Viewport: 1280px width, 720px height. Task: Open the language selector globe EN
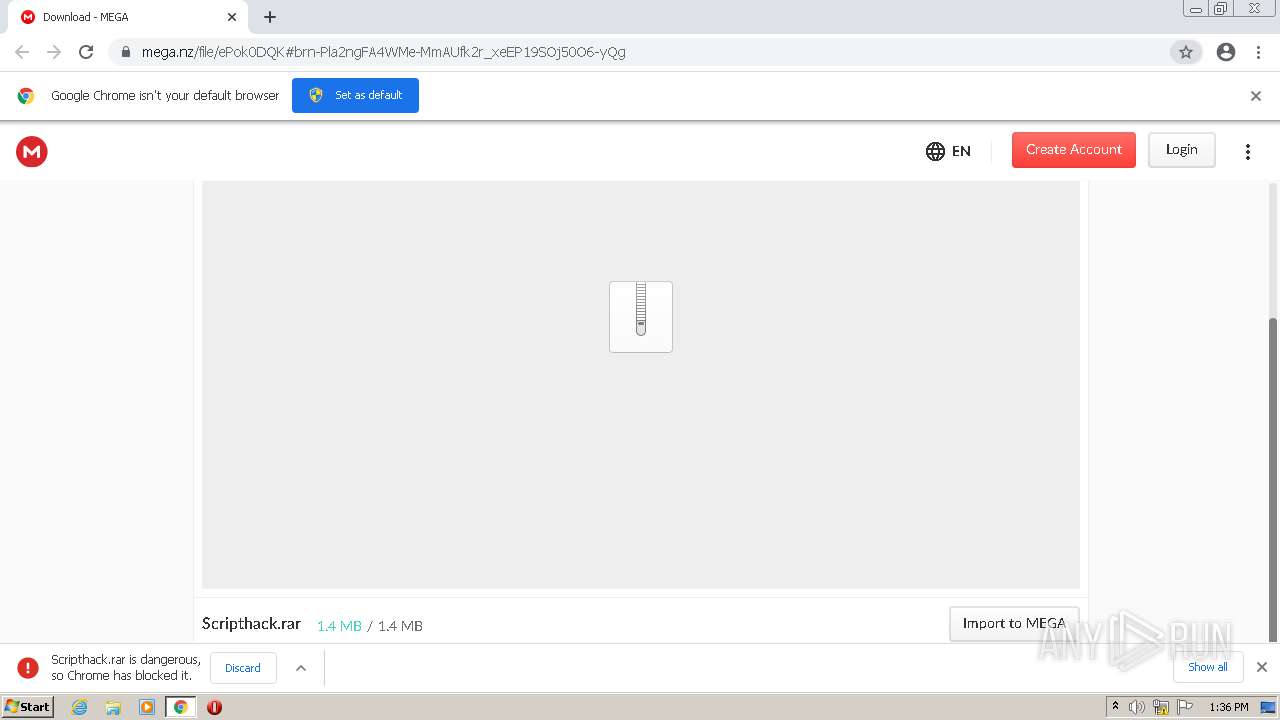[x=948, y=151]
